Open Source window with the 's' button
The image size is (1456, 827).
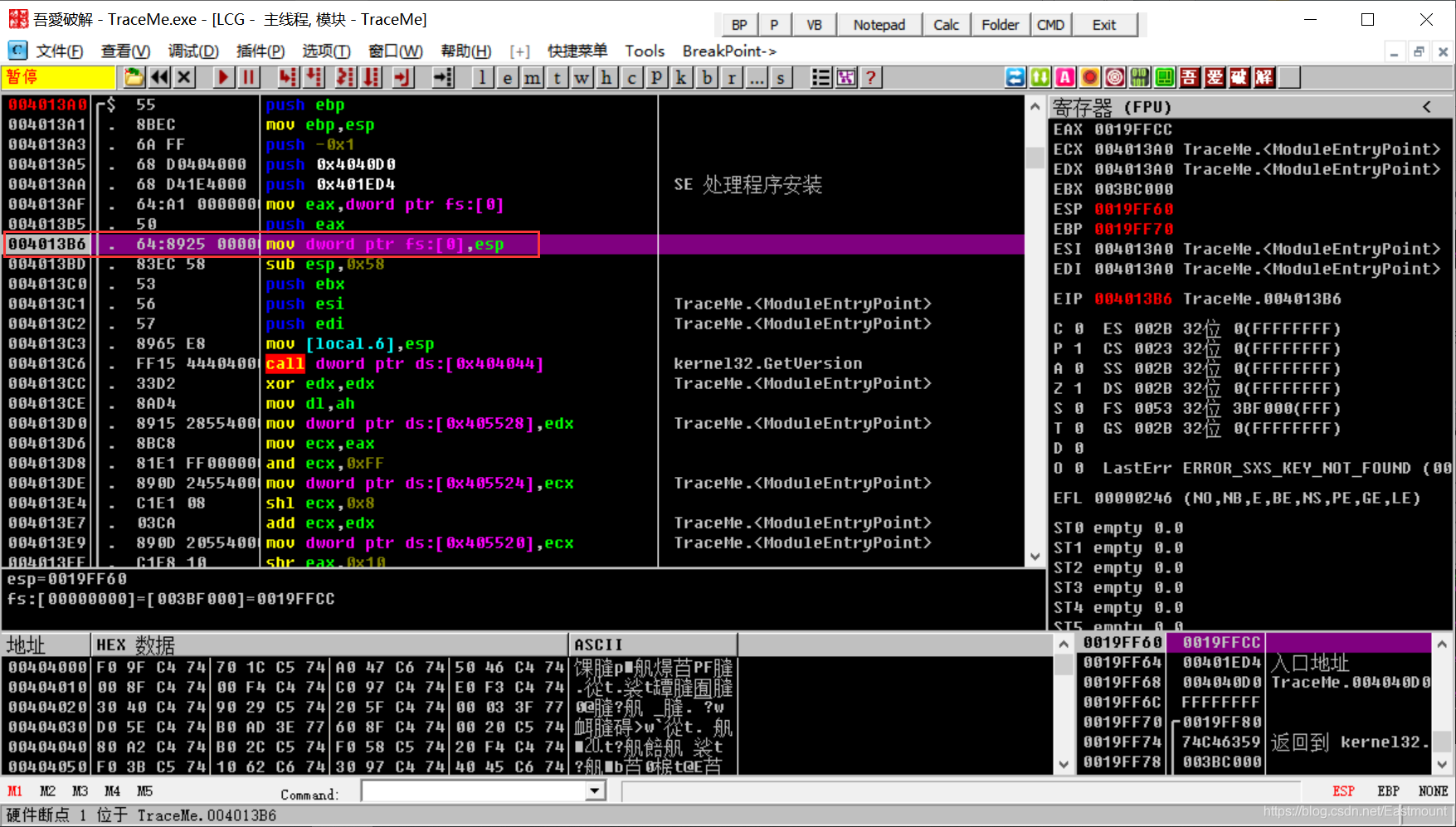click(x=781, y=78)
